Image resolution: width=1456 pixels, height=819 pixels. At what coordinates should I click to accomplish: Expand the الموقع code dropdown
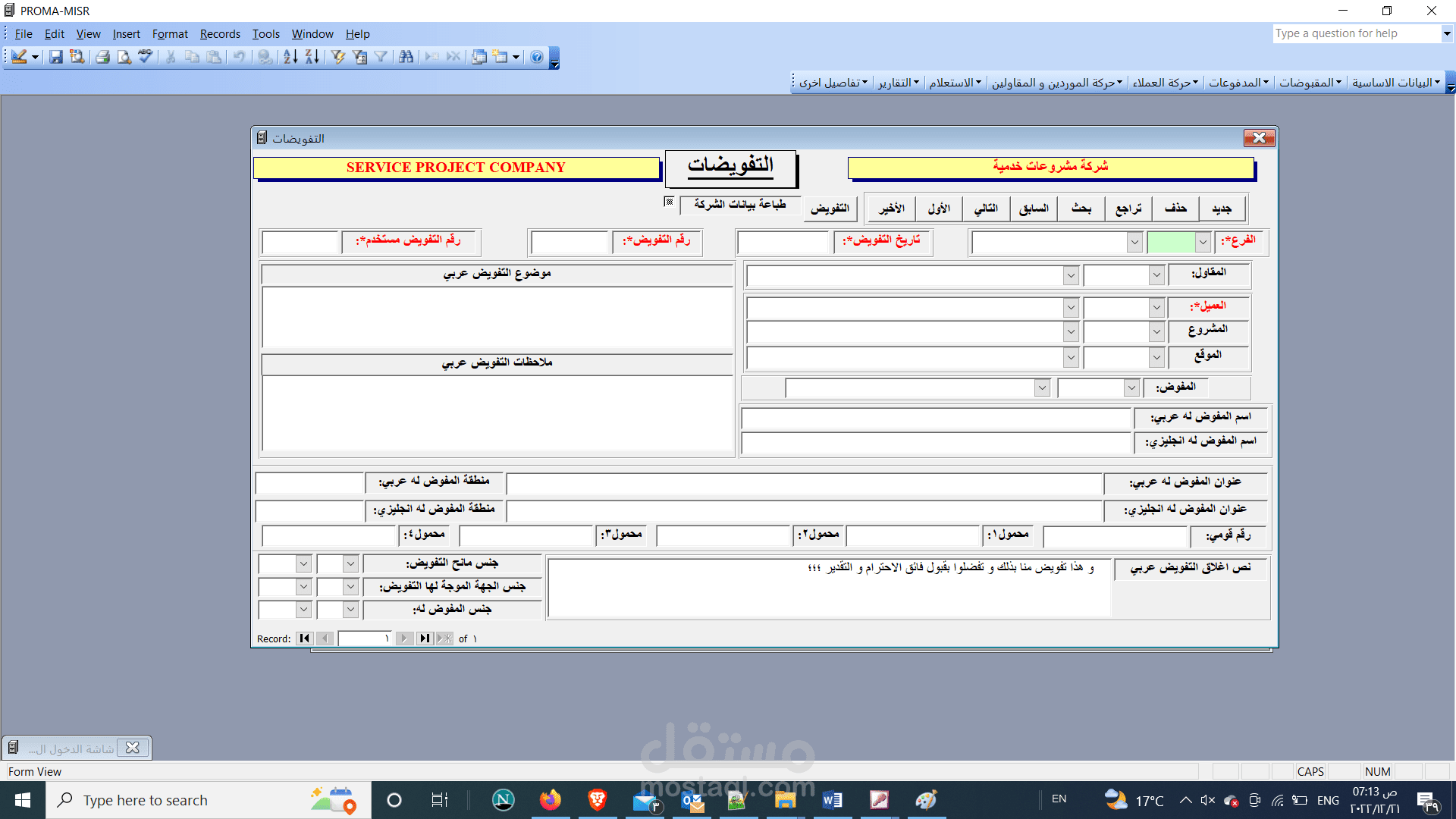coord(1156,357)
